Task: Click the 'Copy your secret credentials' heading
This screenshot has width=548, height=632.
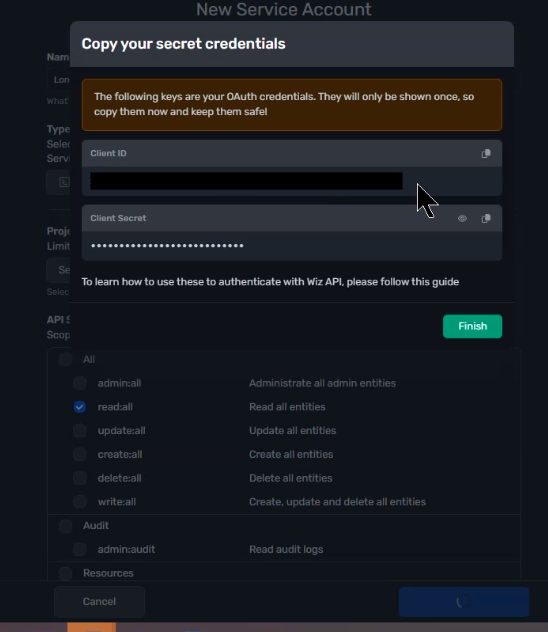Action: (183, 44)
